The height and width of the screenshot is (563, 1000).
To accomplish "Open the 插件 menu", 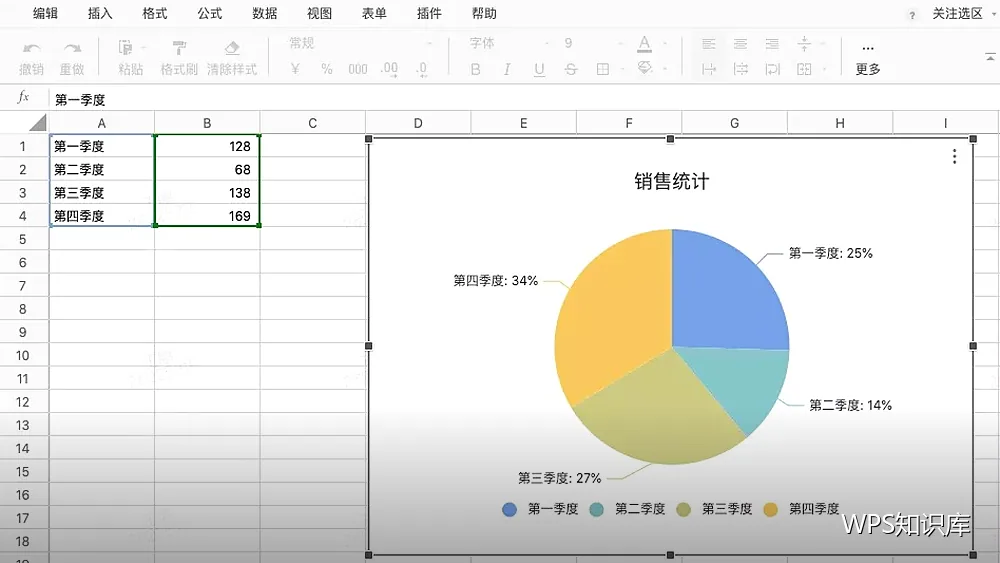I will click(429, 13).
